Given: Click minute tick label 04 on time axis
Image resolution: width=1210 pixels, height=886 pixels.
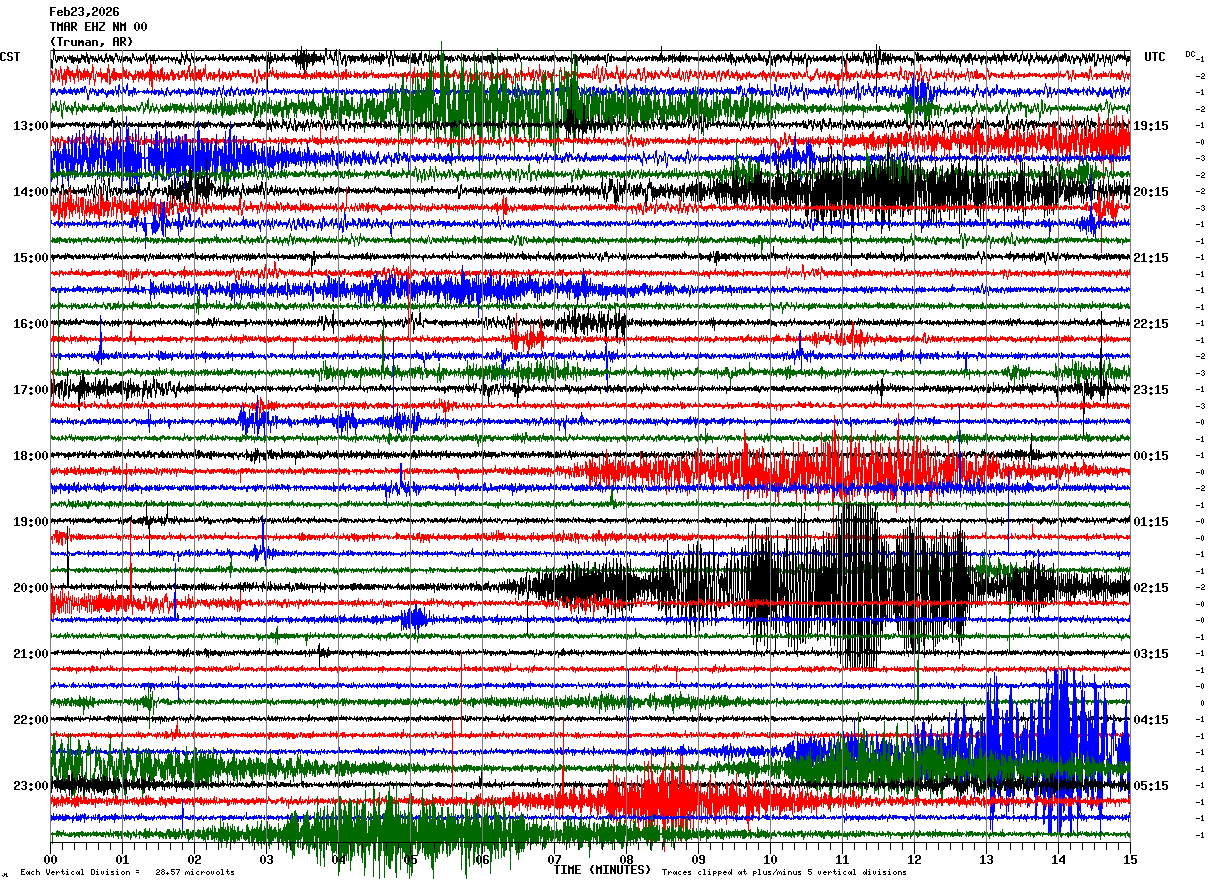Looking at the screenshot, I should [x=338, y=859].
